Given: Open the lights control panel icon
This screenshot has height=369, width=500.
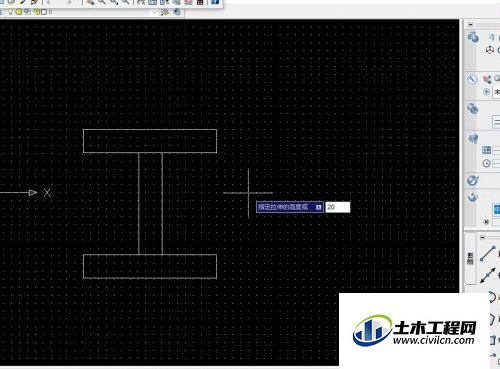Looking at the screenshot, I should (473, 139).
